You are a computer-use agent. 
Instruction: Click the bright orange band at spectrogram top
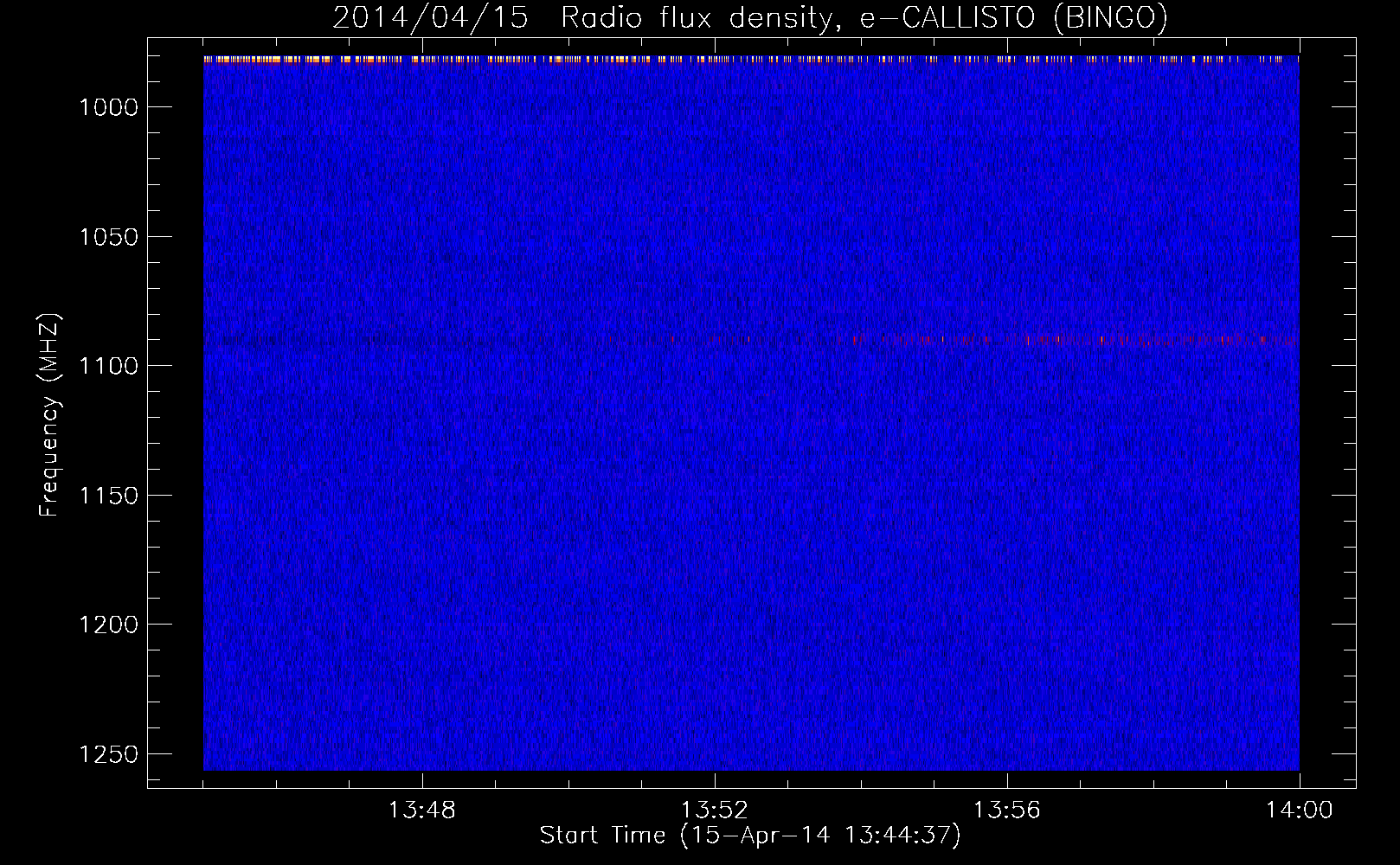tap(751, 60)
